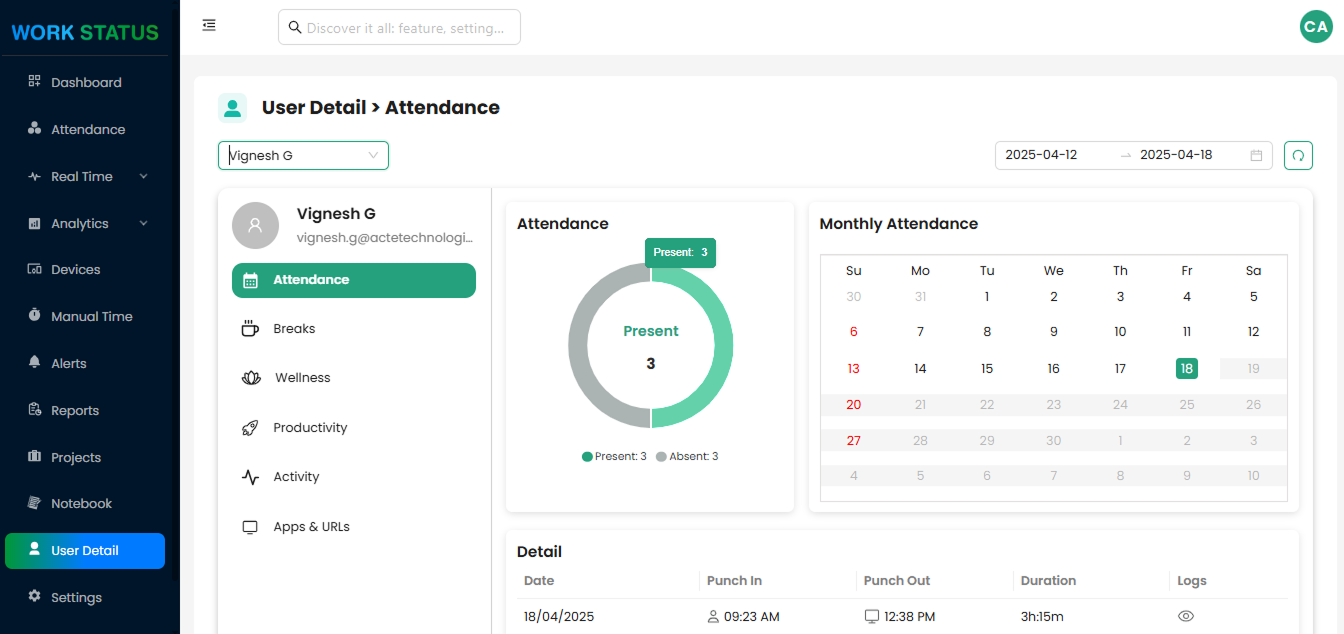Image resolution: width=1344 pixels, height=634 pixels.
Task: Click the Punch In column header
Action: (734, 581)
